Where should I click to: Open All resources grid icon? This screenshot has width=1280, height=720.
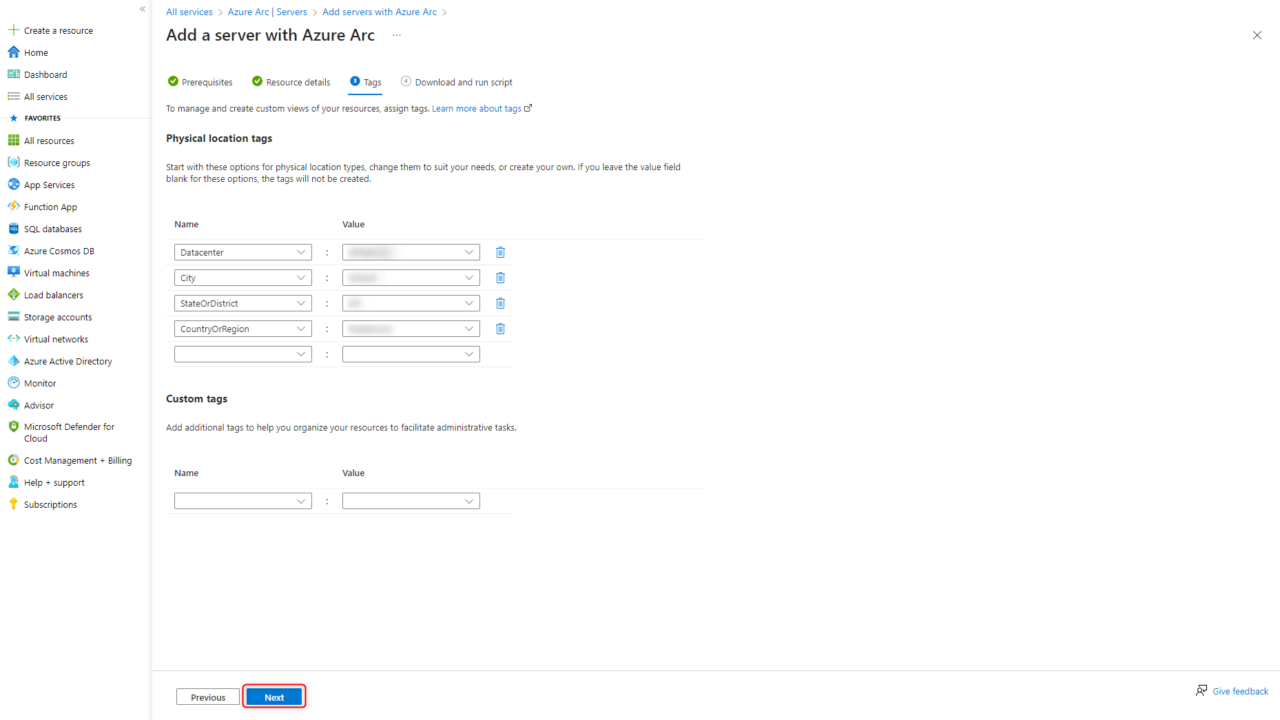click(13, 141)
